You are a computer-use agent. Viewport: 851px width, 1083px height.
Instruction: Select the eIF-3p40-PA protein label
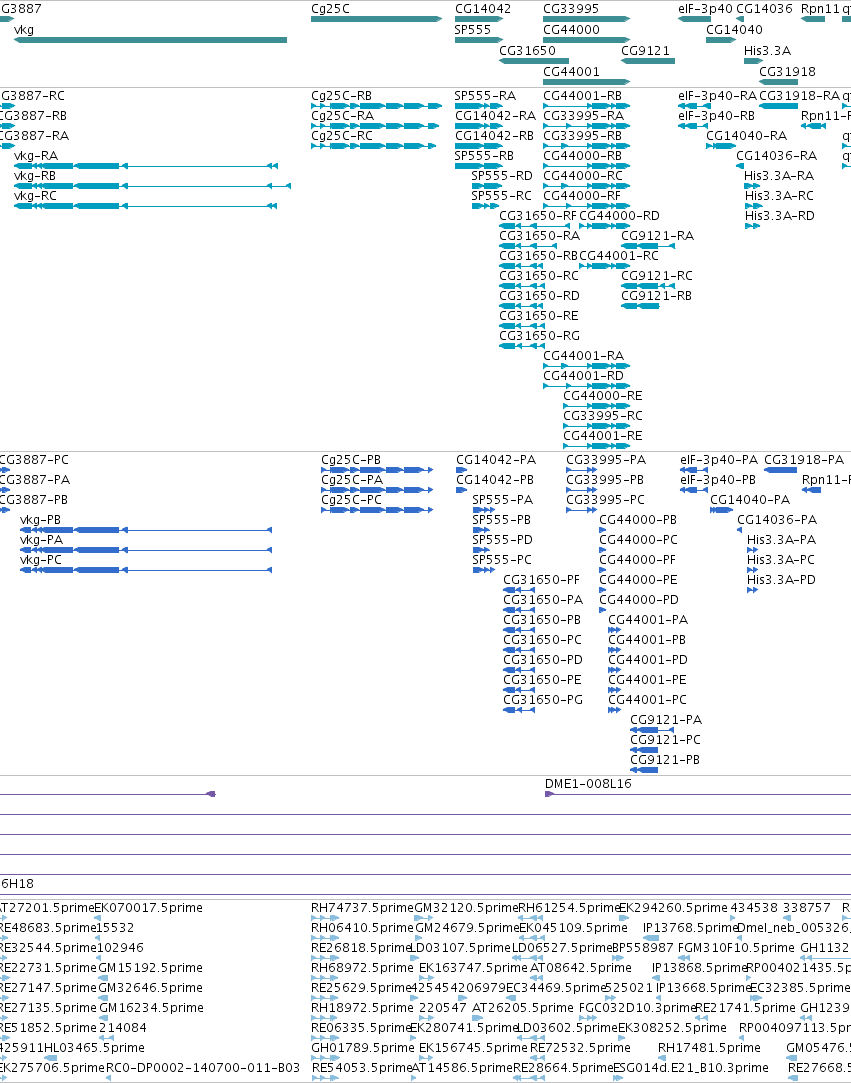point(719,459)
